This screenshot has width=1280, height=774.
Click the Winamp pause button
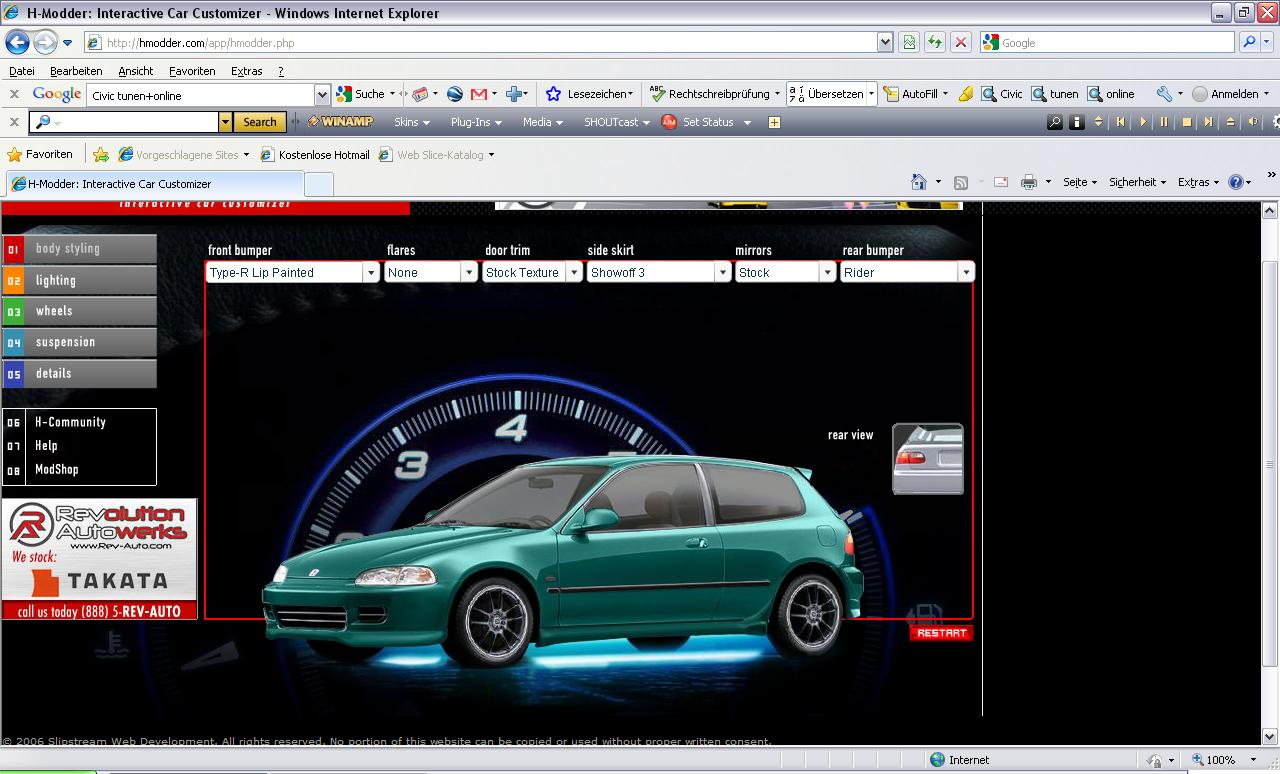point(1164,122)
